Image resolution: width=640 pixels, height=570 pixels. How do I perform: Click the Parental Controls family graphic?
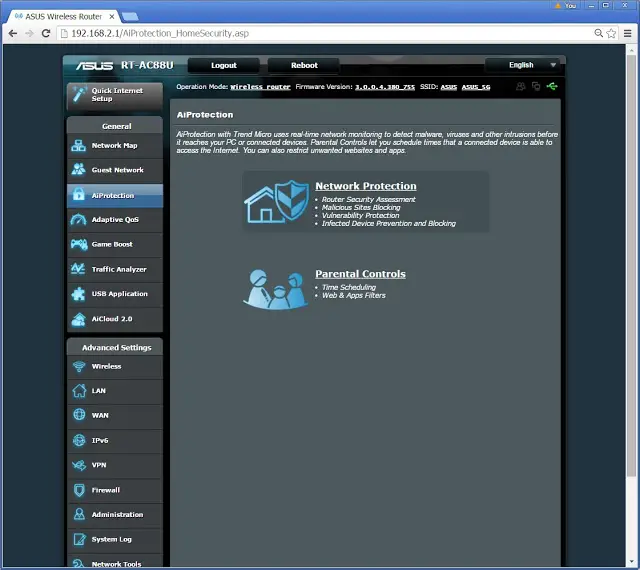(x=276, y=289)
